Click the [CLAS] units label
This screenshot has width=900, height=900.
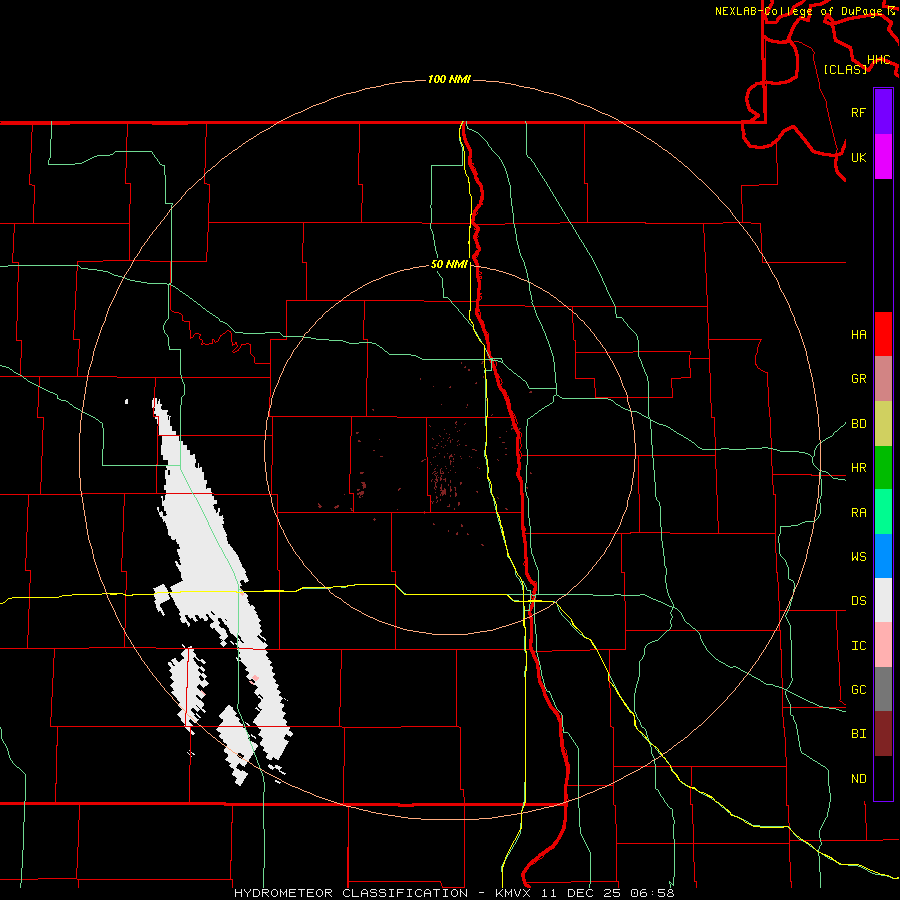pyautogui.click(x=845, y=69)
